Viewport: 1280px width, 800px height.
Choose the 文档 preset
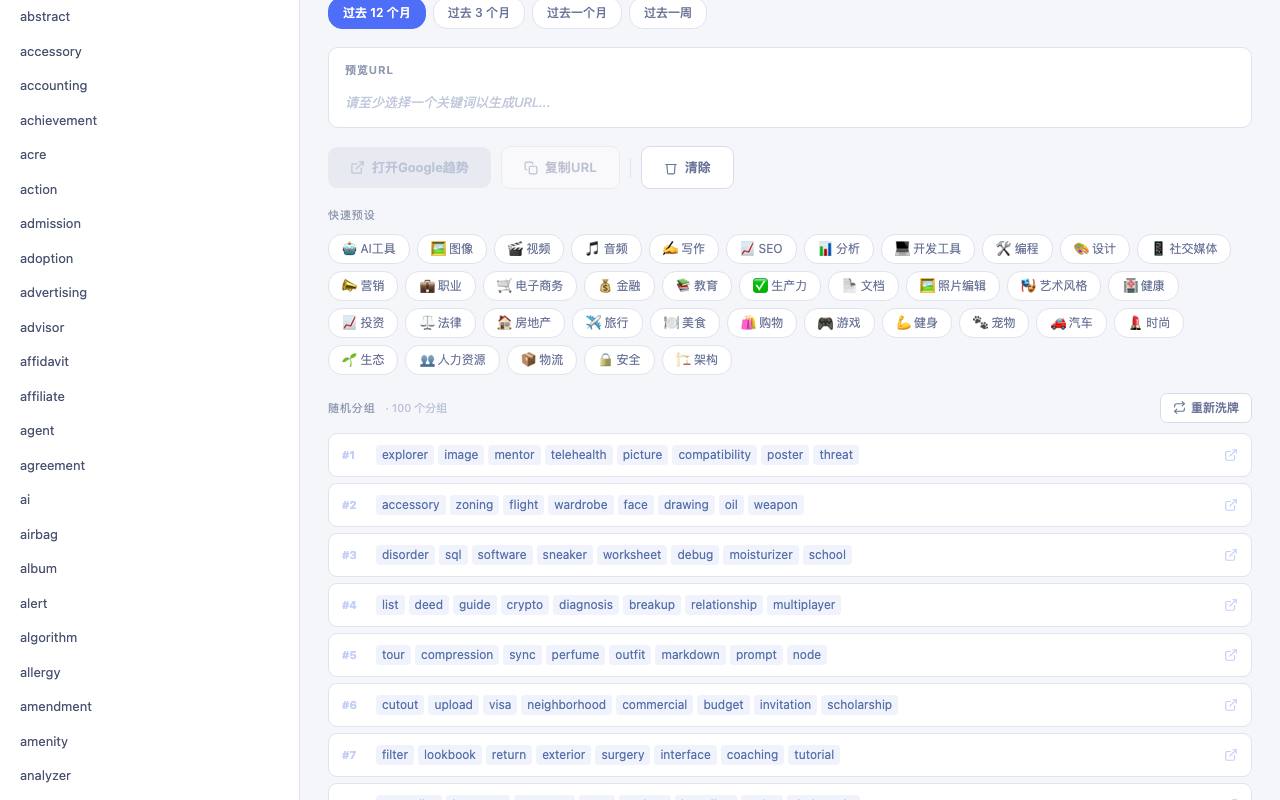[864, 286]
